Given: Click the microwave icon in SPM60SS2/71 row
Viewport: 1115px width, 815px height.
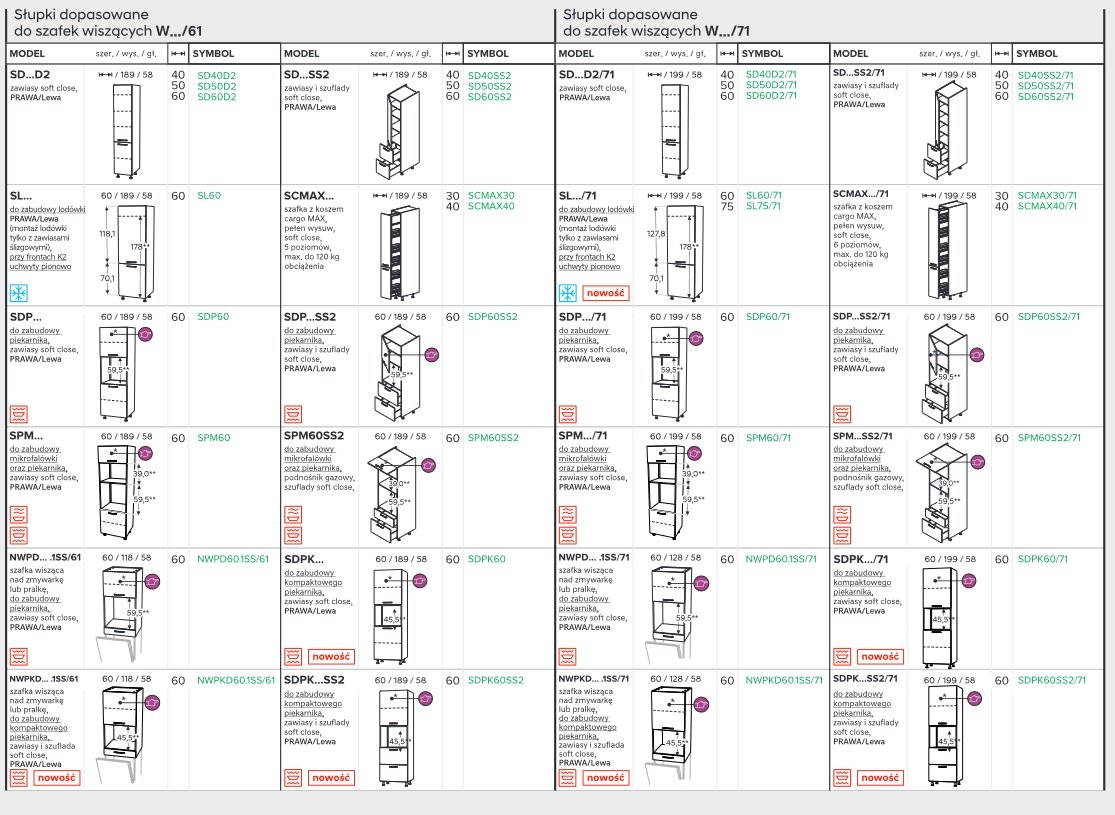Looking at the screenshot, I should coord(842,514).
